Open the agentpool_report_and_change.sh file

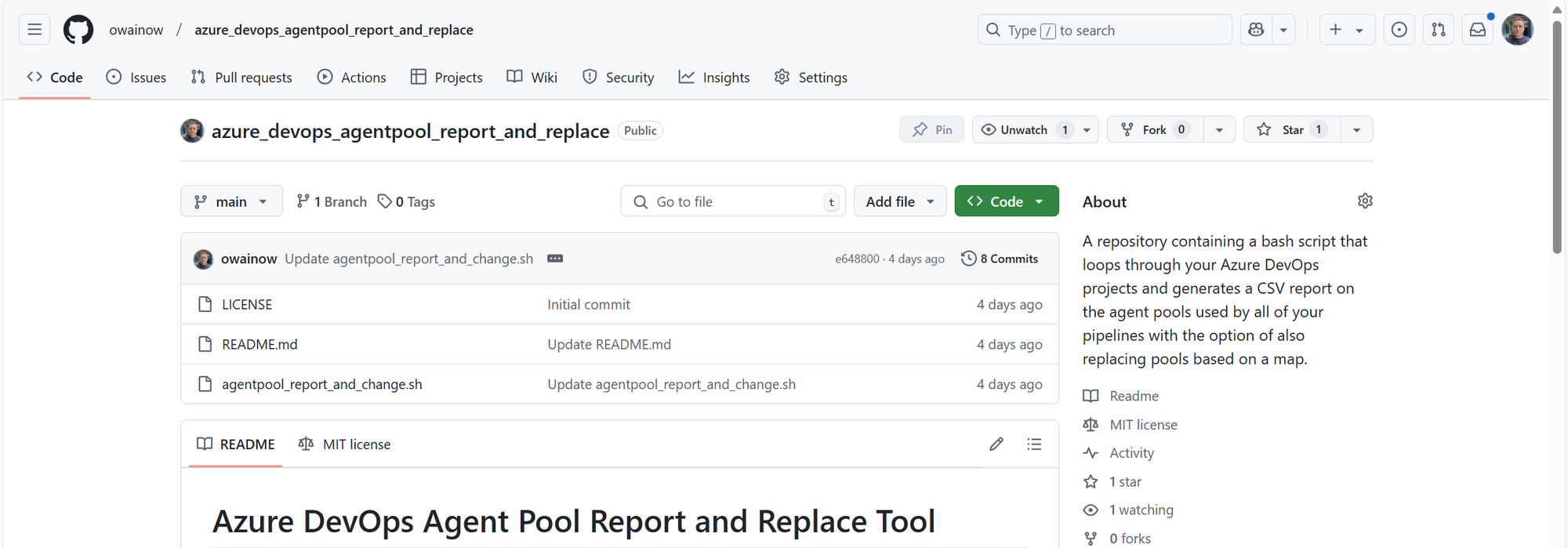tap(321, 384)
